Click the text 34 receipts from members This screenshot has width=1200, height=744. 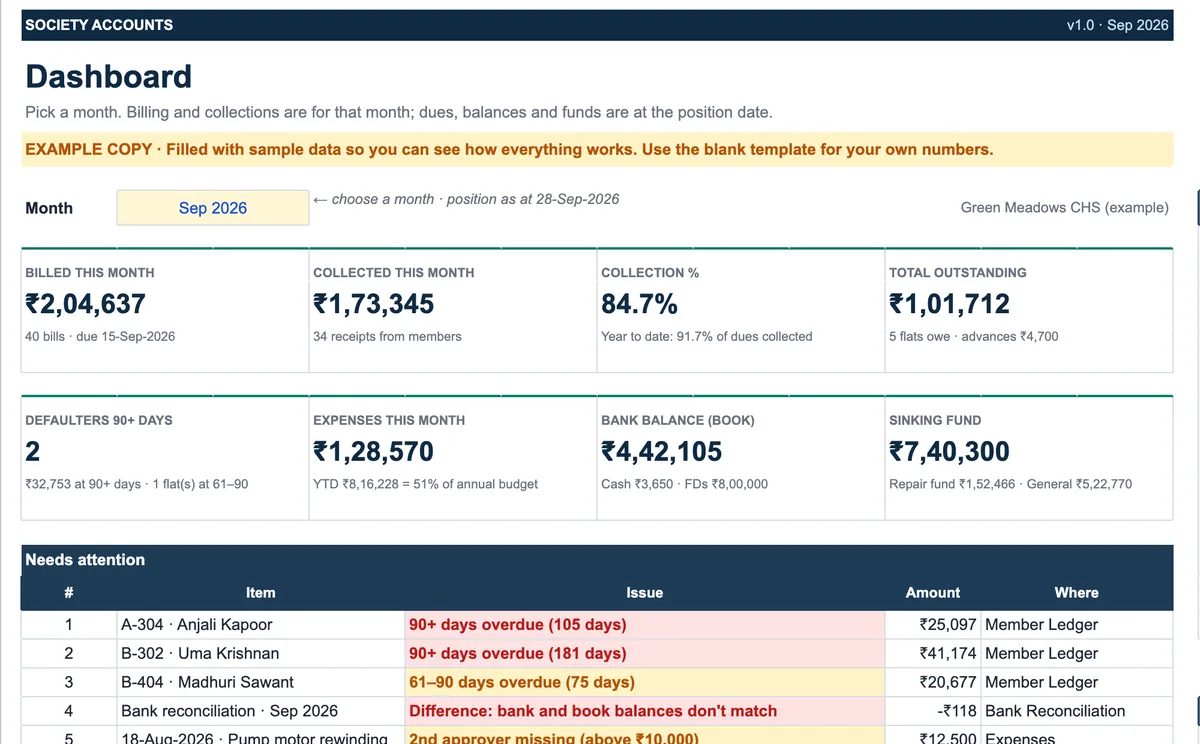387,336
